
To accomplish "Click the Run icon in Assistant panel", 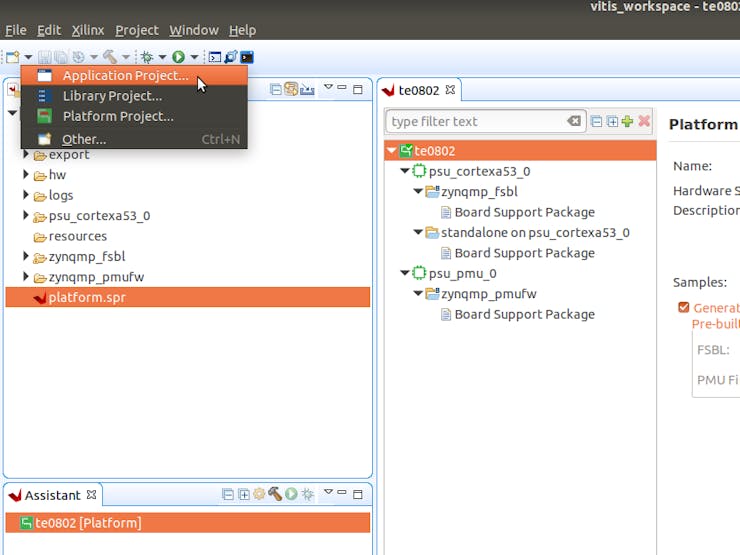I will [291, 494].
